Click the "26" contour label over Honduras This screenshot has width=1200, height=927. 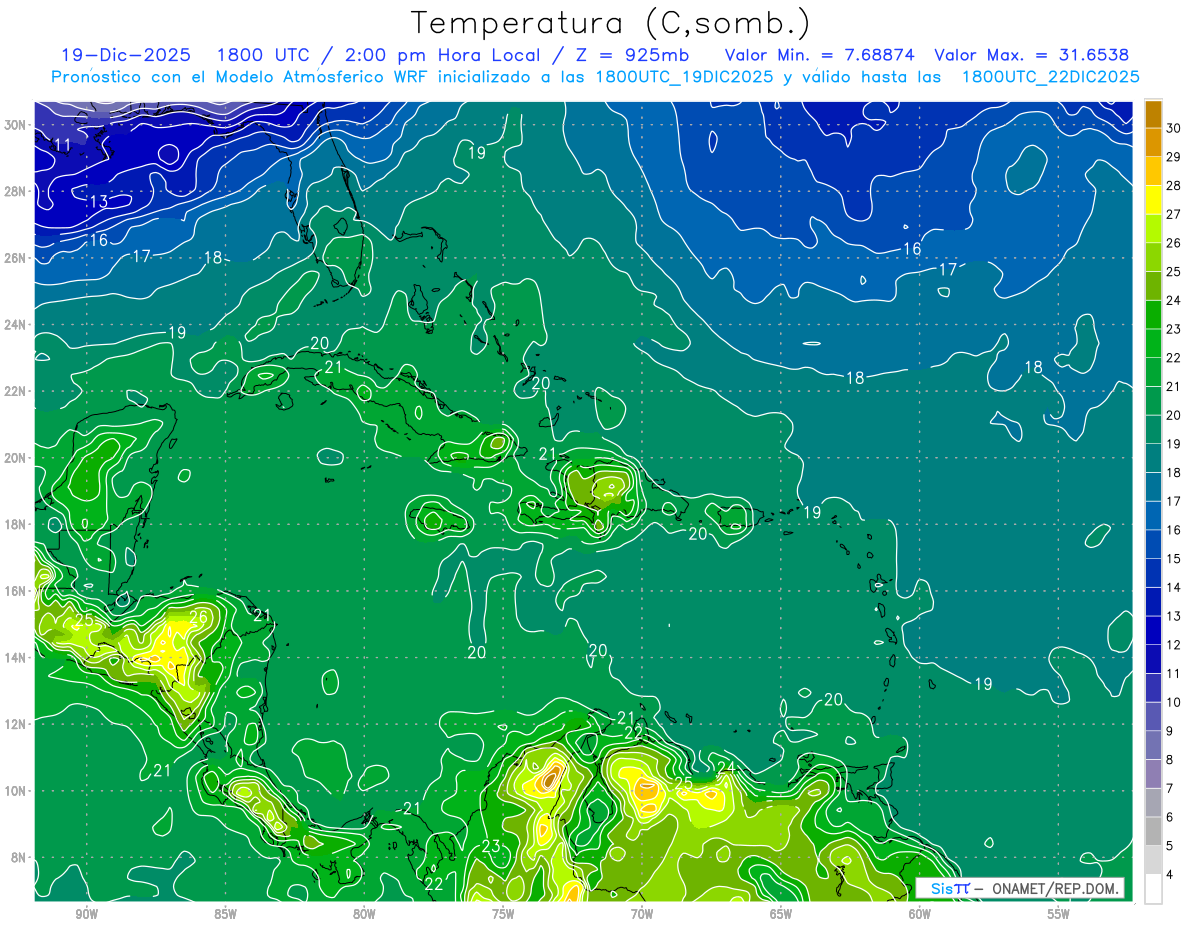[199, 618]
